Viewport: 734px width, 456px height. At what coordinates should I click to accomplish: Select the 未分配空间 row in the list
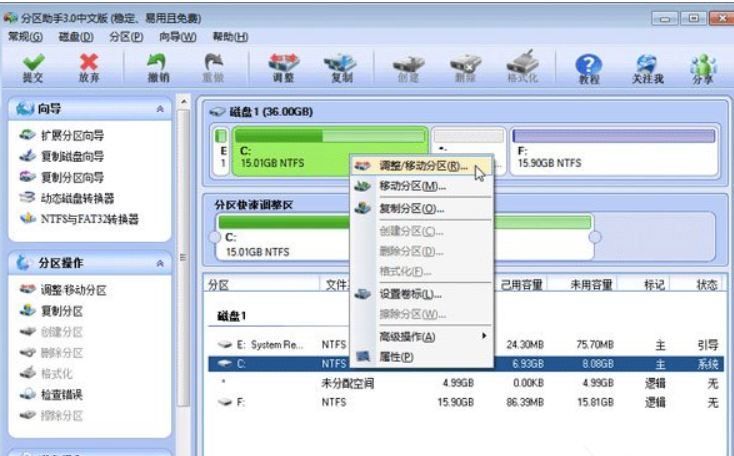coord(465,383)
